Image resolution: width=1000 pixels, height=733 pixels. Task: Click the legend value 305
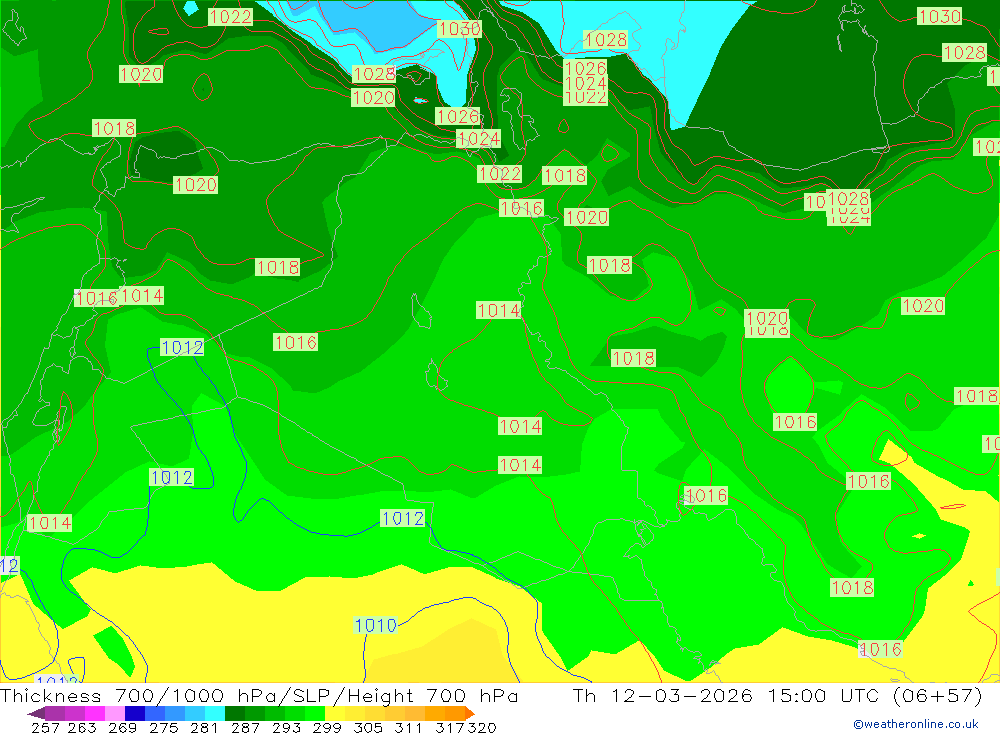368,727
